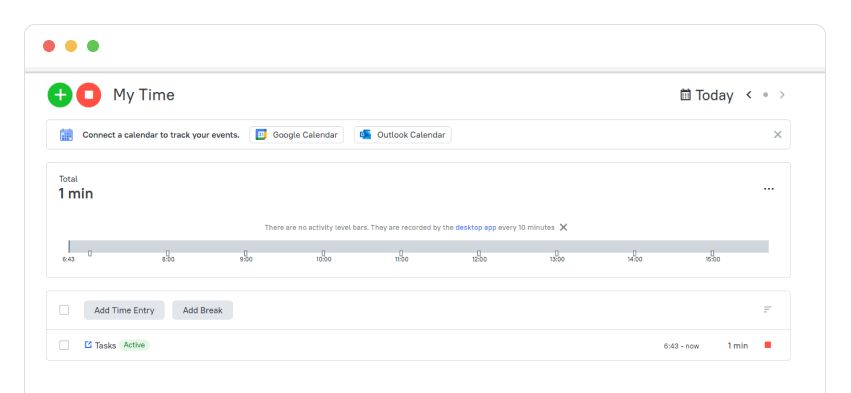Screen dimensions: 851x393
Task: Go to next day arrow
Action: tap(782, 95)
